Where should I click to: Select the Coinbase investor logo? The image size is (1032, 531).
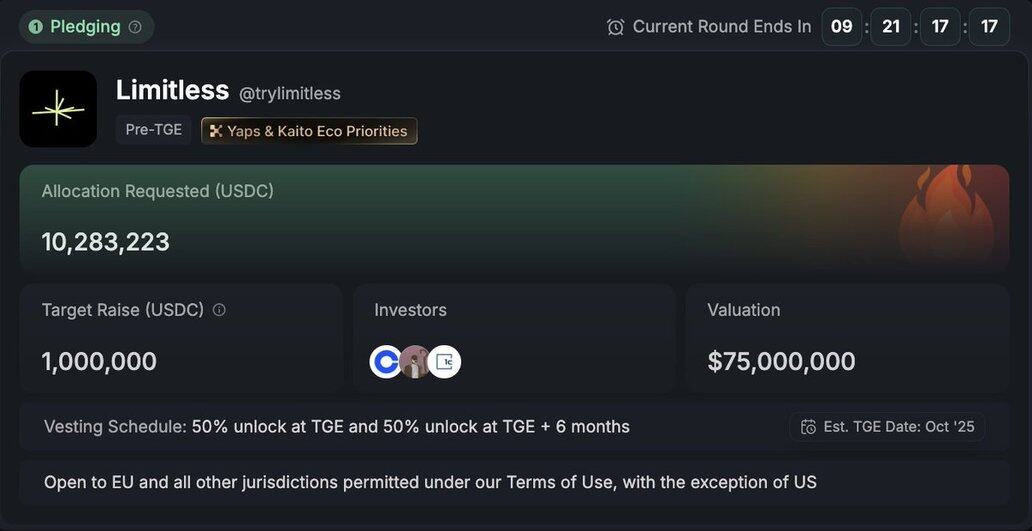[x=385, y=361]
